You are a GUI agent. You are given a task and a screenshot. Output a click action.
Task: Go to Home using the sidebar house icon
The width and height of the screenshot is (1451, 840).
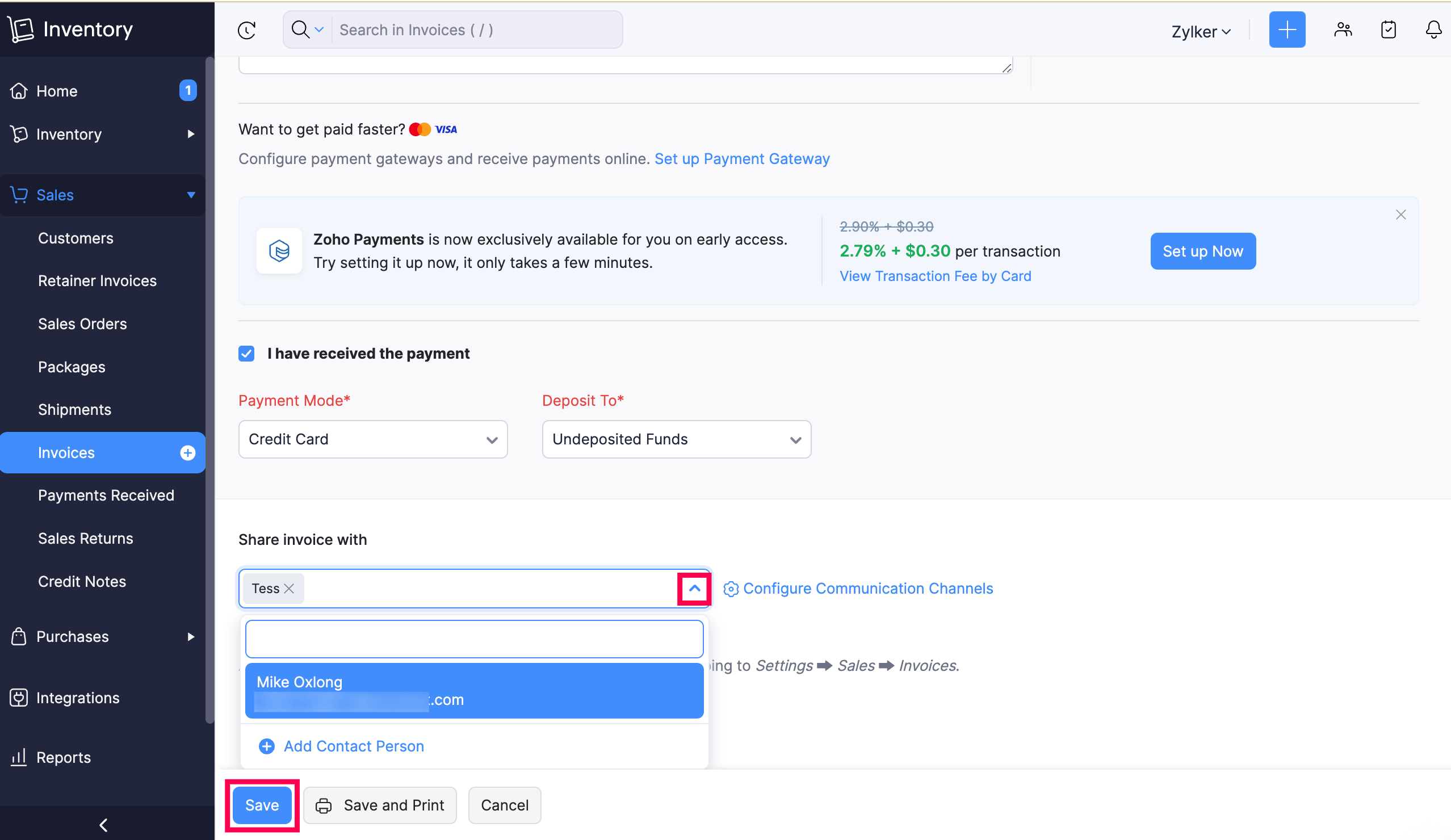(19, 90)
